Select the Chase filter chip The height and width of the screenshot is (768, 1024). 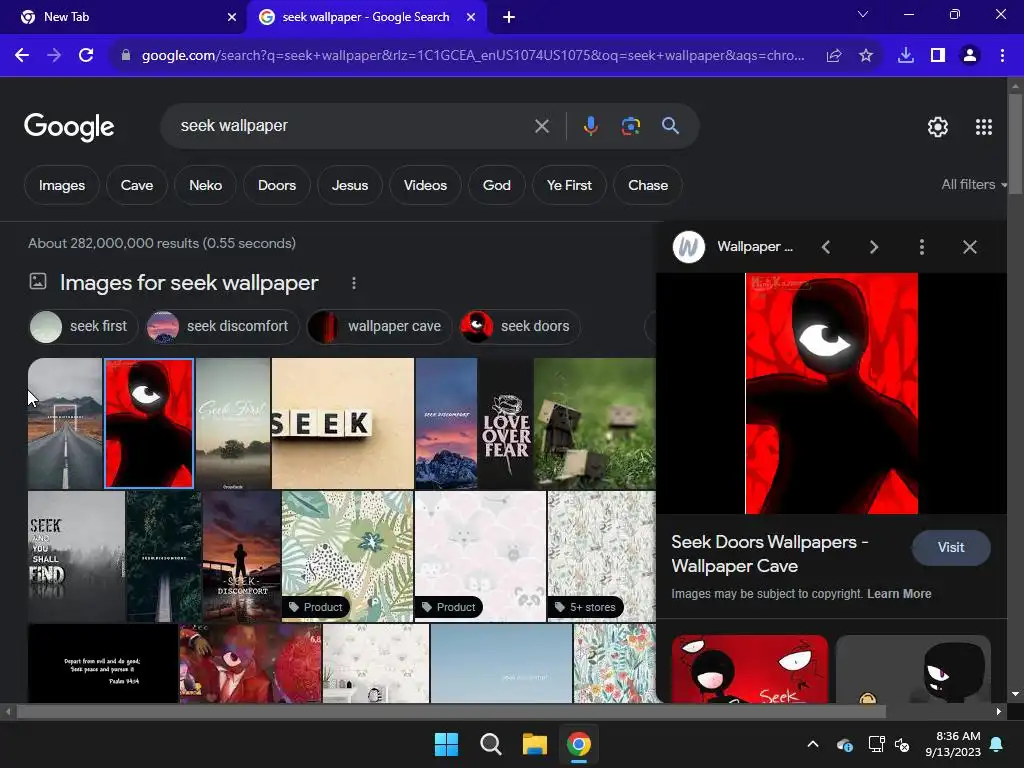tap(648, 185)
